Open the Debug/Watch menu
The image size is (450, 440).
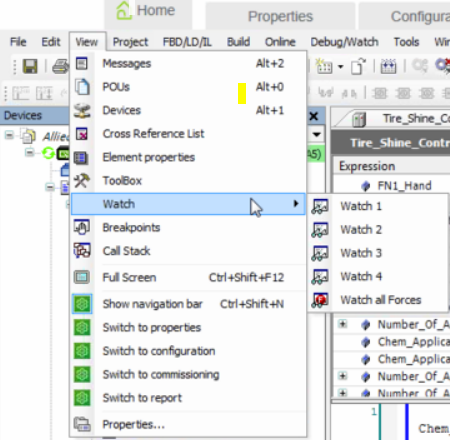click(x=344, y=42)
